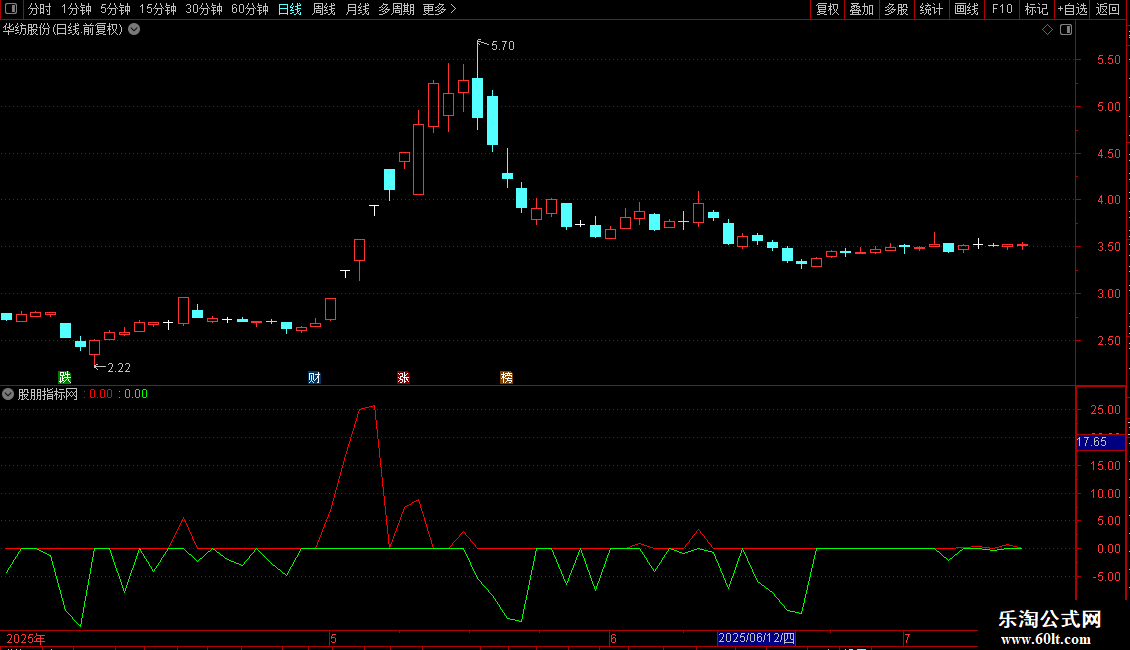1130x650 pixels.
Task: Click the 复权 button
Action: click(827, 9)
